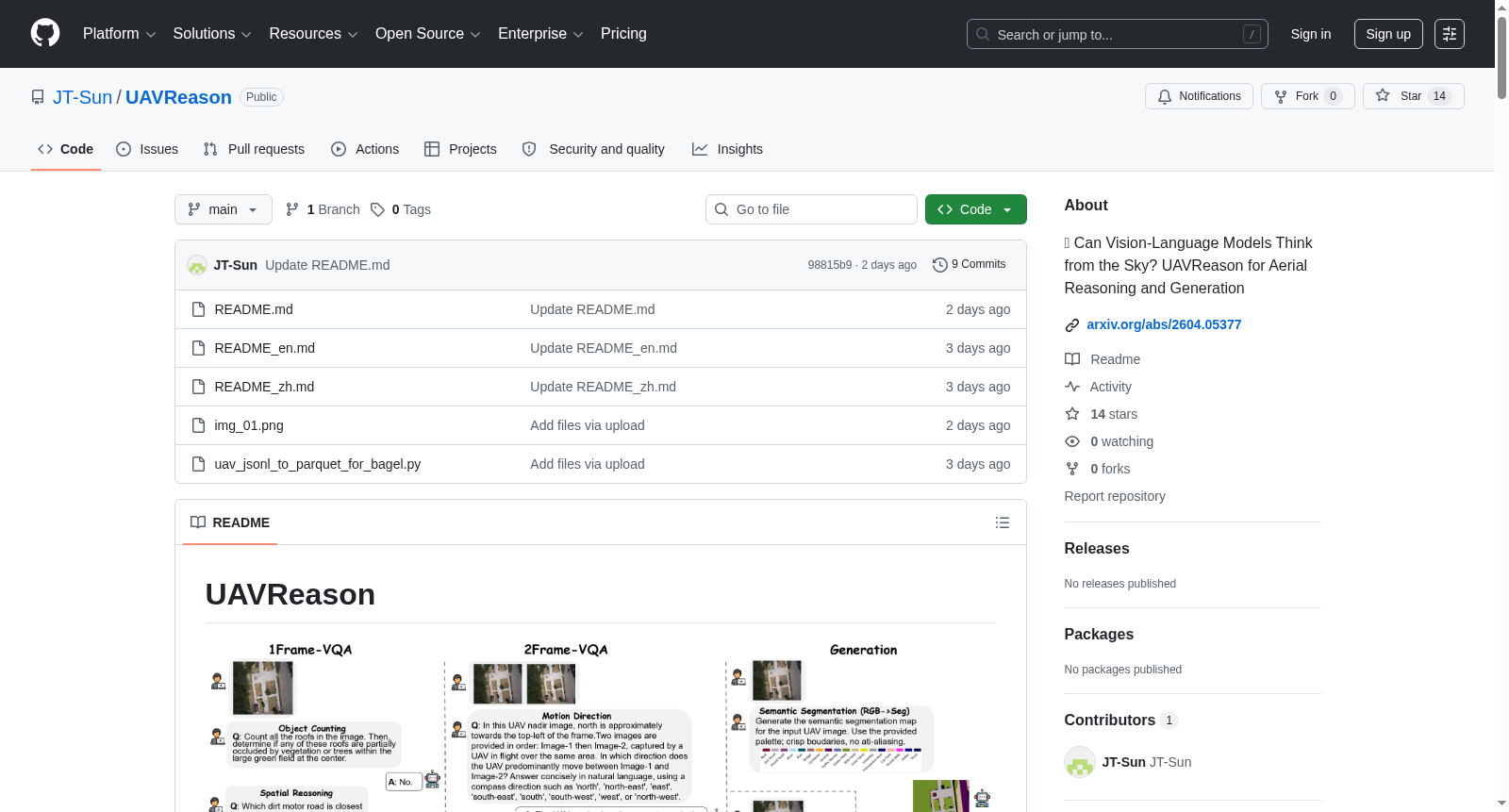
Task: Open the Enterprise dropdown
Action: point(540,34)
